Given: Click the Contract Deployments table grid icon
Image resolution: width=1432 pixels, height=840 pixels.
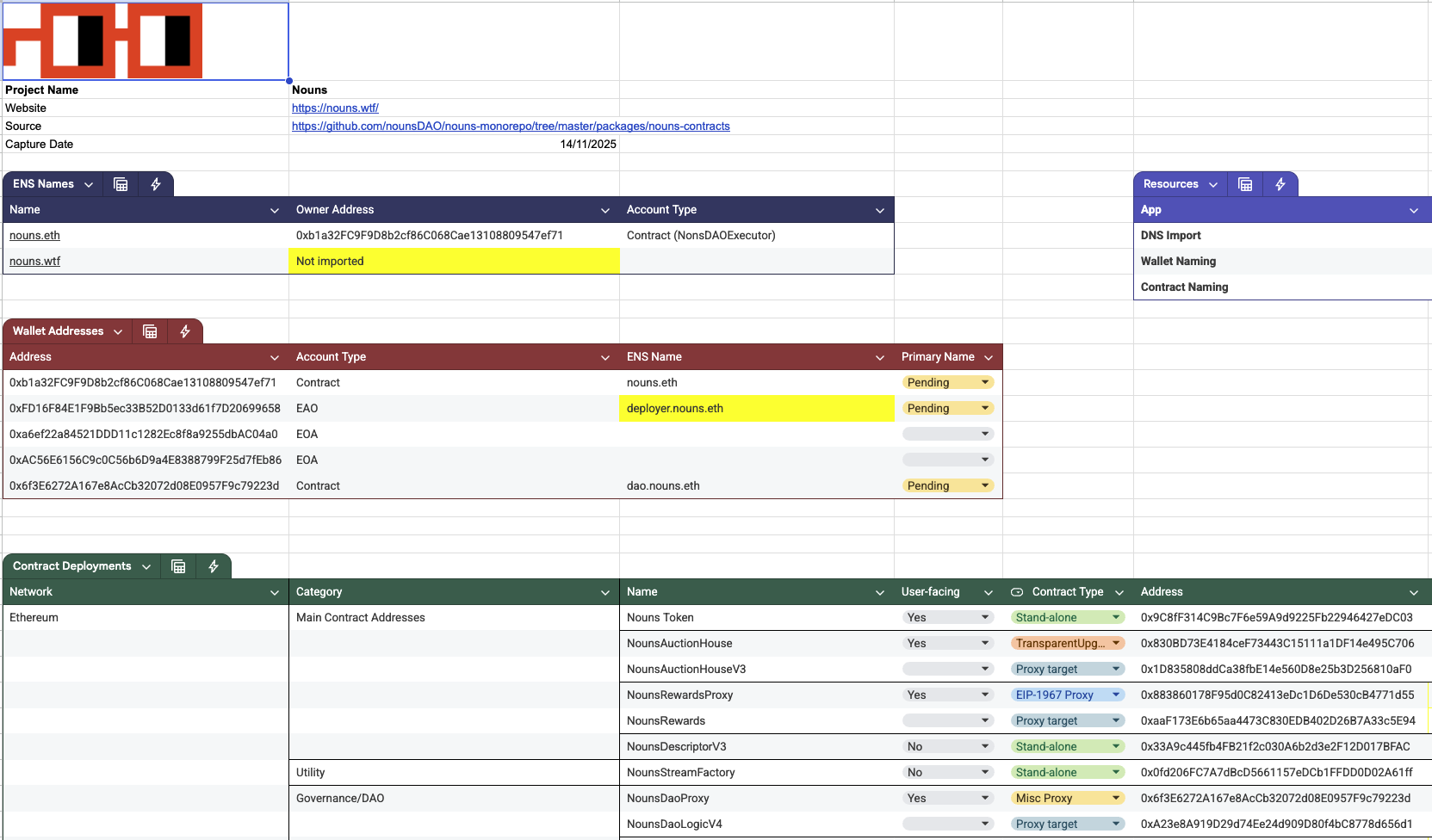Looking at the screenshot, I should click(178, 566).
